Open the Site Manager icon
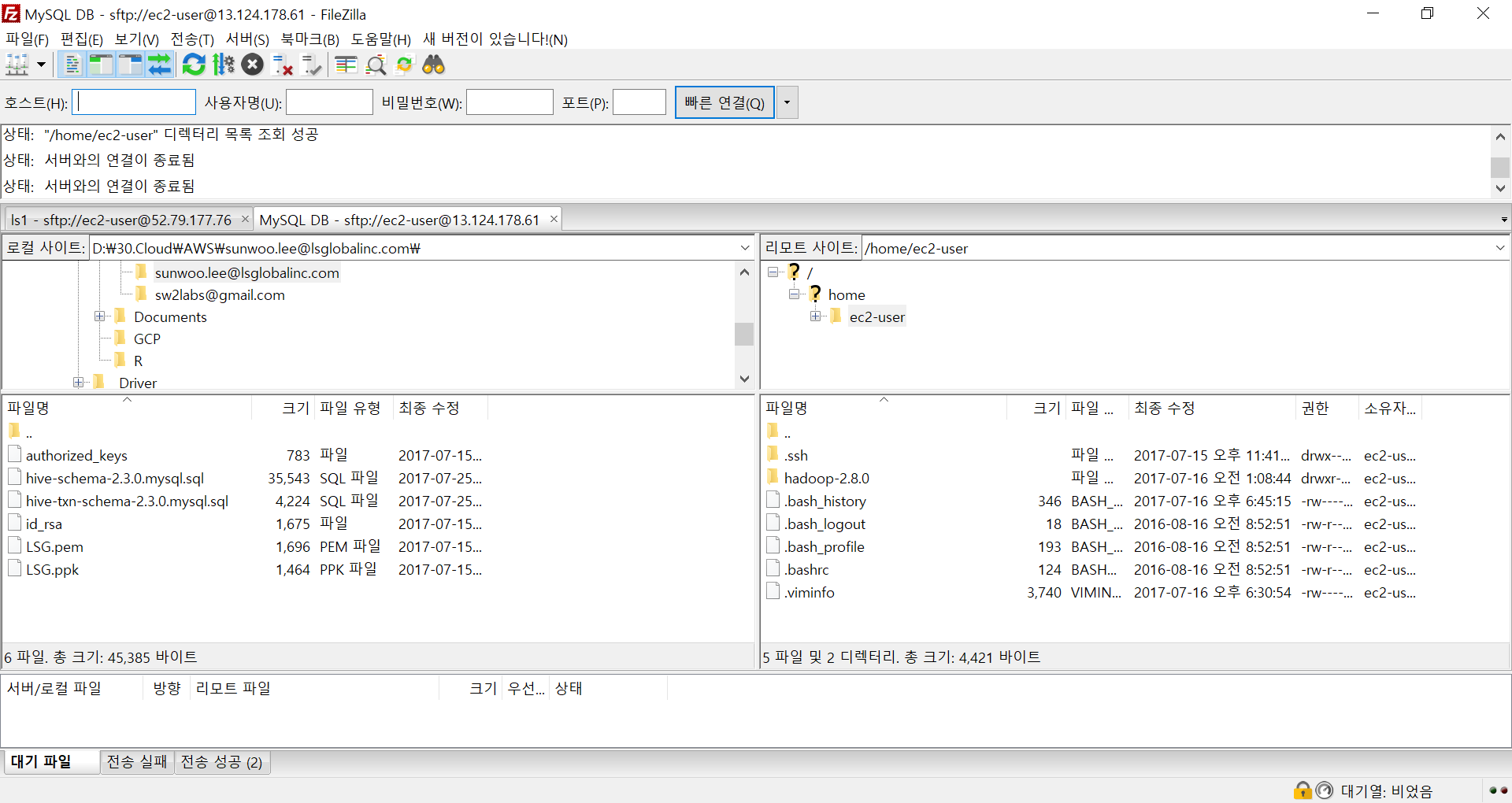The image size is (1512, 803). 17,65
